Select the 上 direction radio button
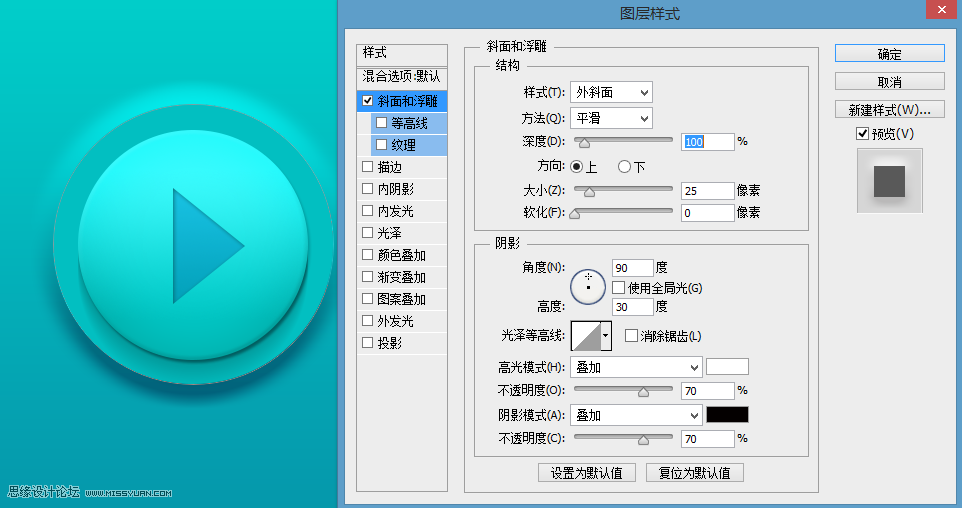 point(577,166)
